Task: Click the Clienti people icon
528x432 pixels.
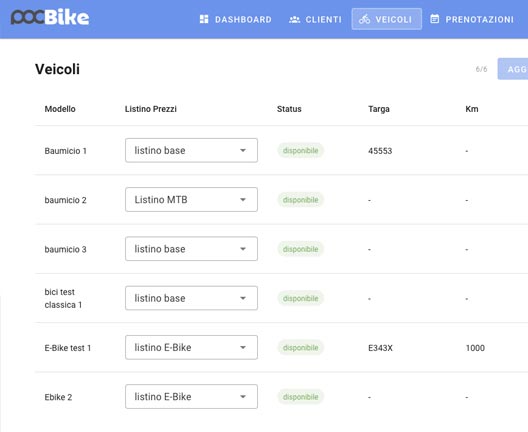Action: 294,20
